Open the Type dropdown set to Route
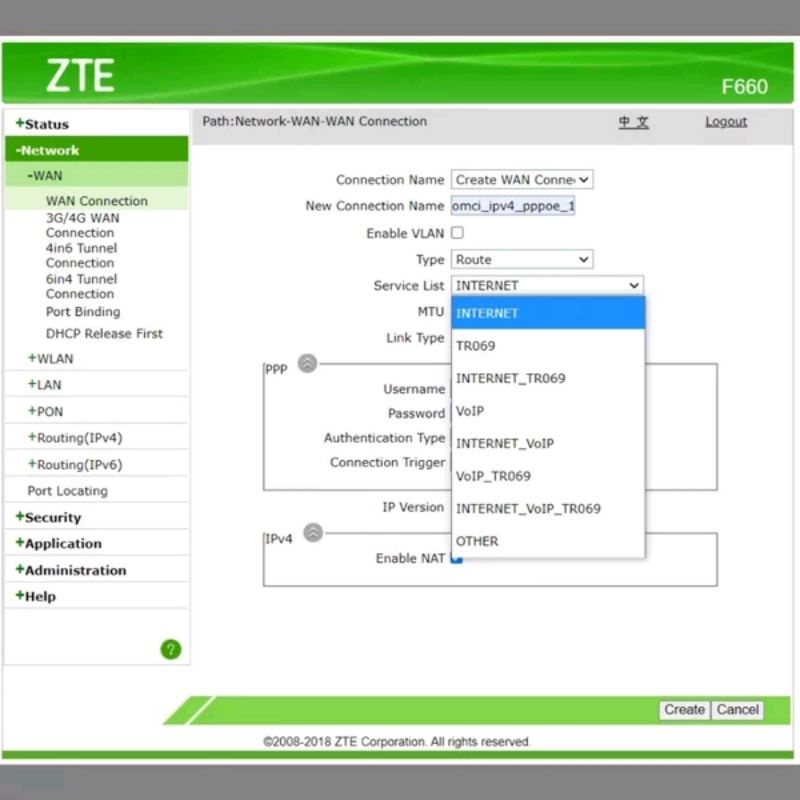Viewport: 800px width, 800px height. [521, 260]
